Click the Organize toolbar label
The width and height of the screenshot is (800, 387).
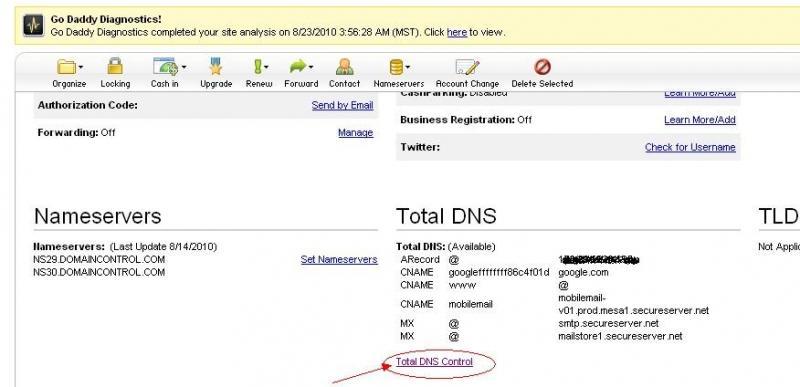(x=69, y=84)
